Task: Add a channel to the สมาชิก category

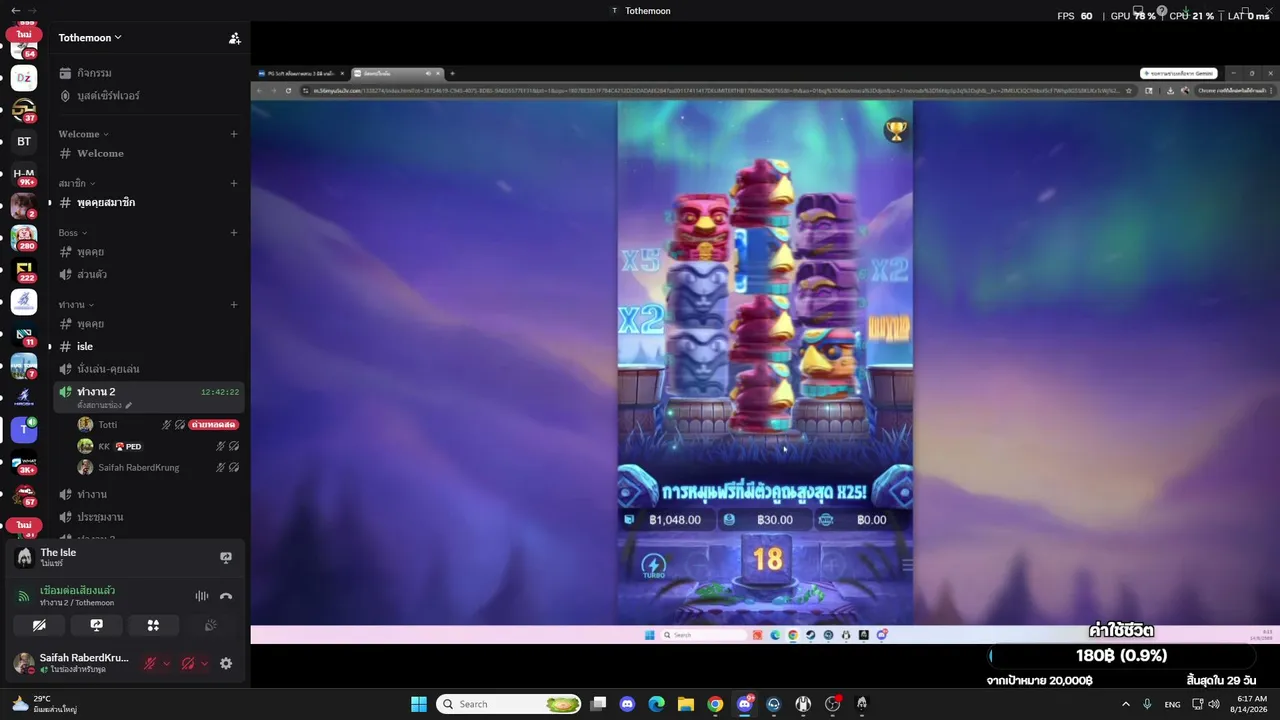Action: 234,183
